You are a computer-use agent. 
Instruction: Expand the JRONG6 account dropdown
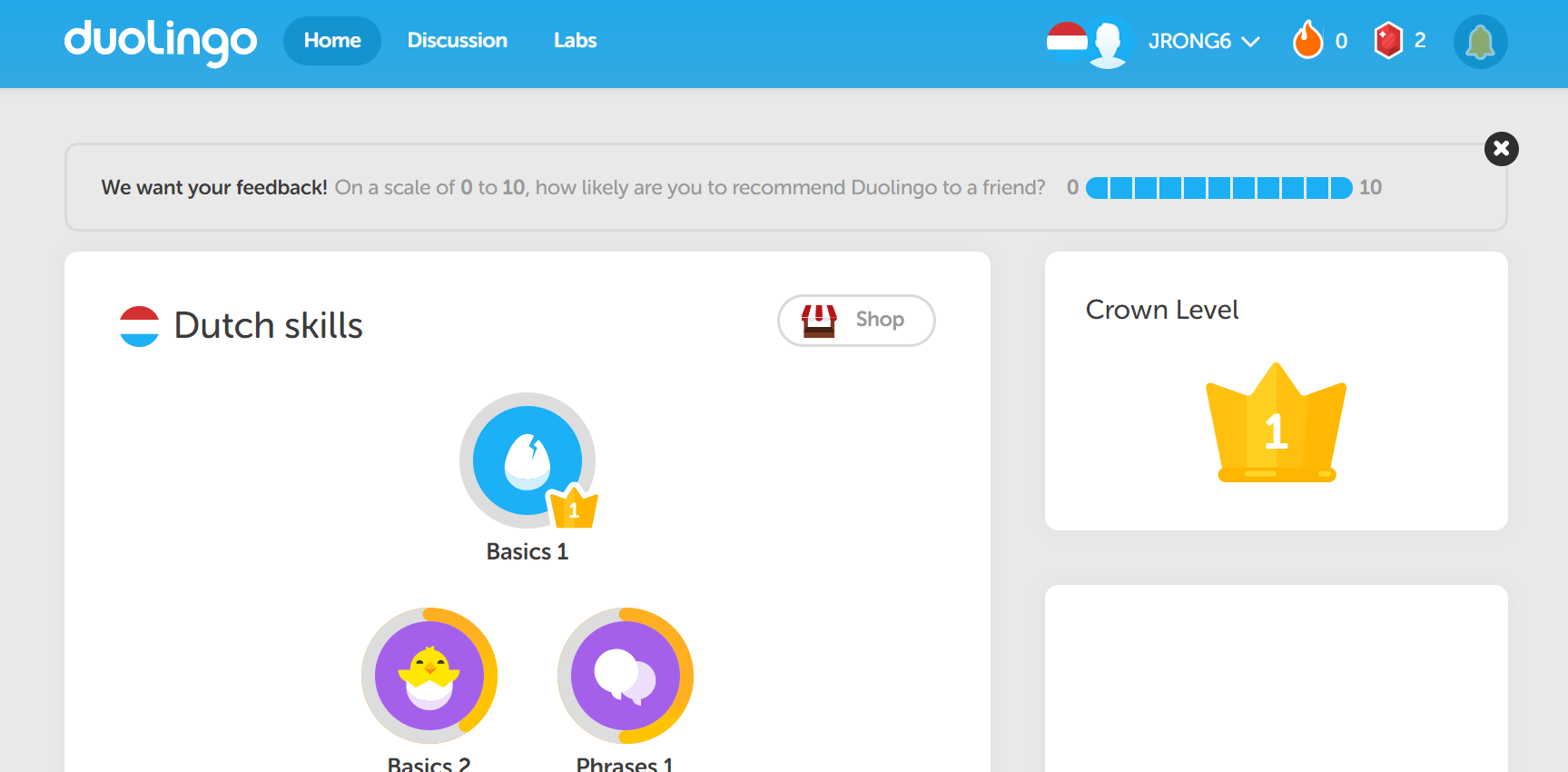1204,42
